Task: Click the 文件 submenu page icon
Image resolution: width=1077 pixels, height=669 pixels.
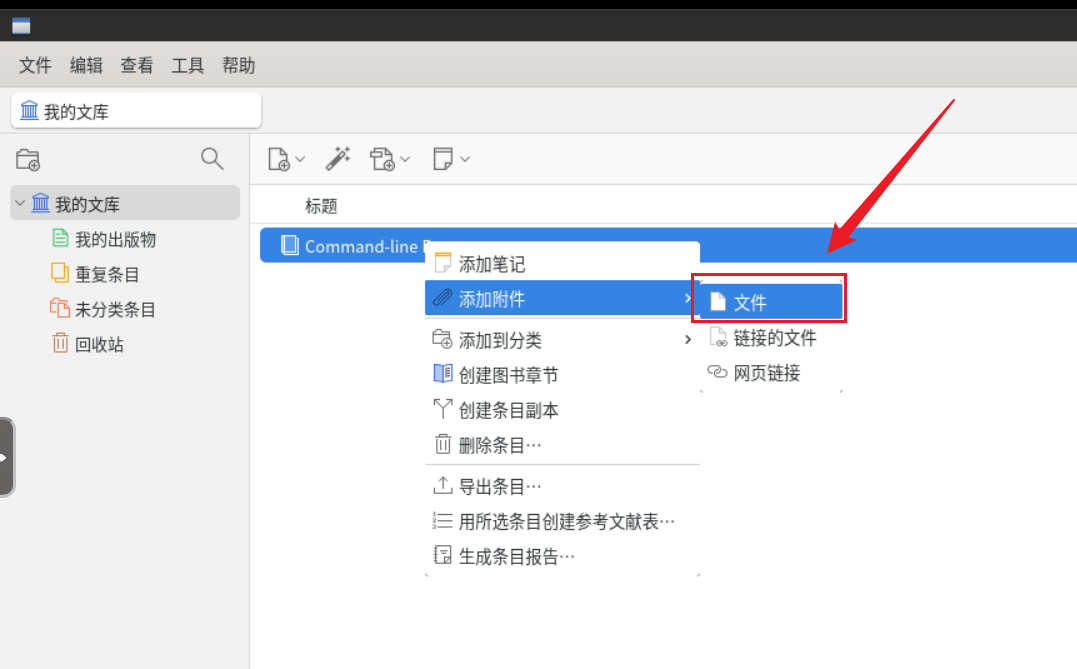Action: pyautogui.click(x=718, y=301)
